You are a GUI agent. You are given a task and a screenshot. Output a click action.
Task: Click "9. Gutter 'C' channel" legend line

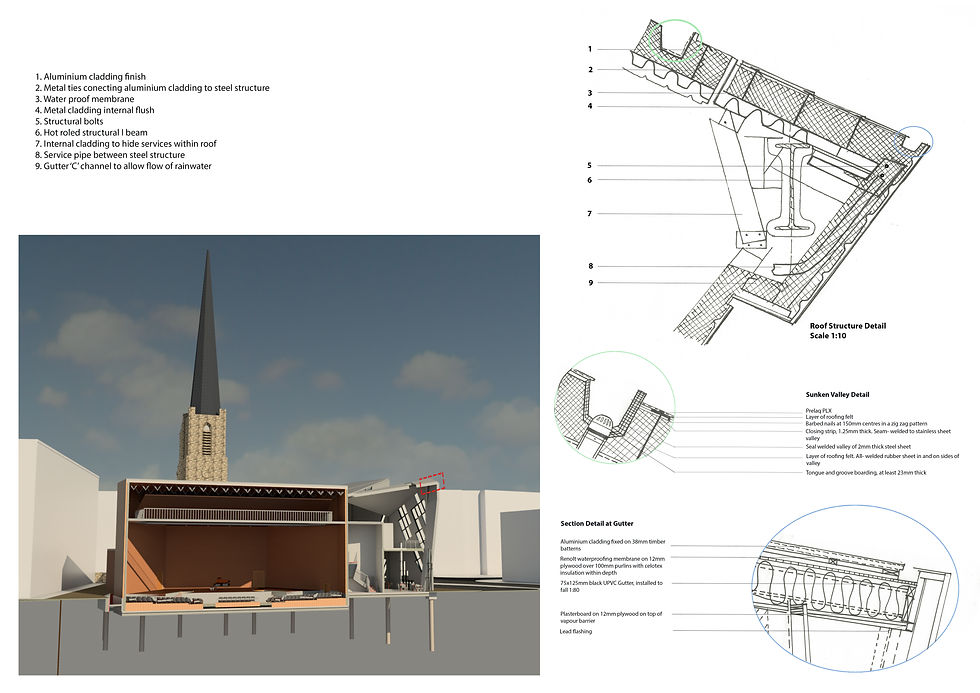tap(123, 166)
